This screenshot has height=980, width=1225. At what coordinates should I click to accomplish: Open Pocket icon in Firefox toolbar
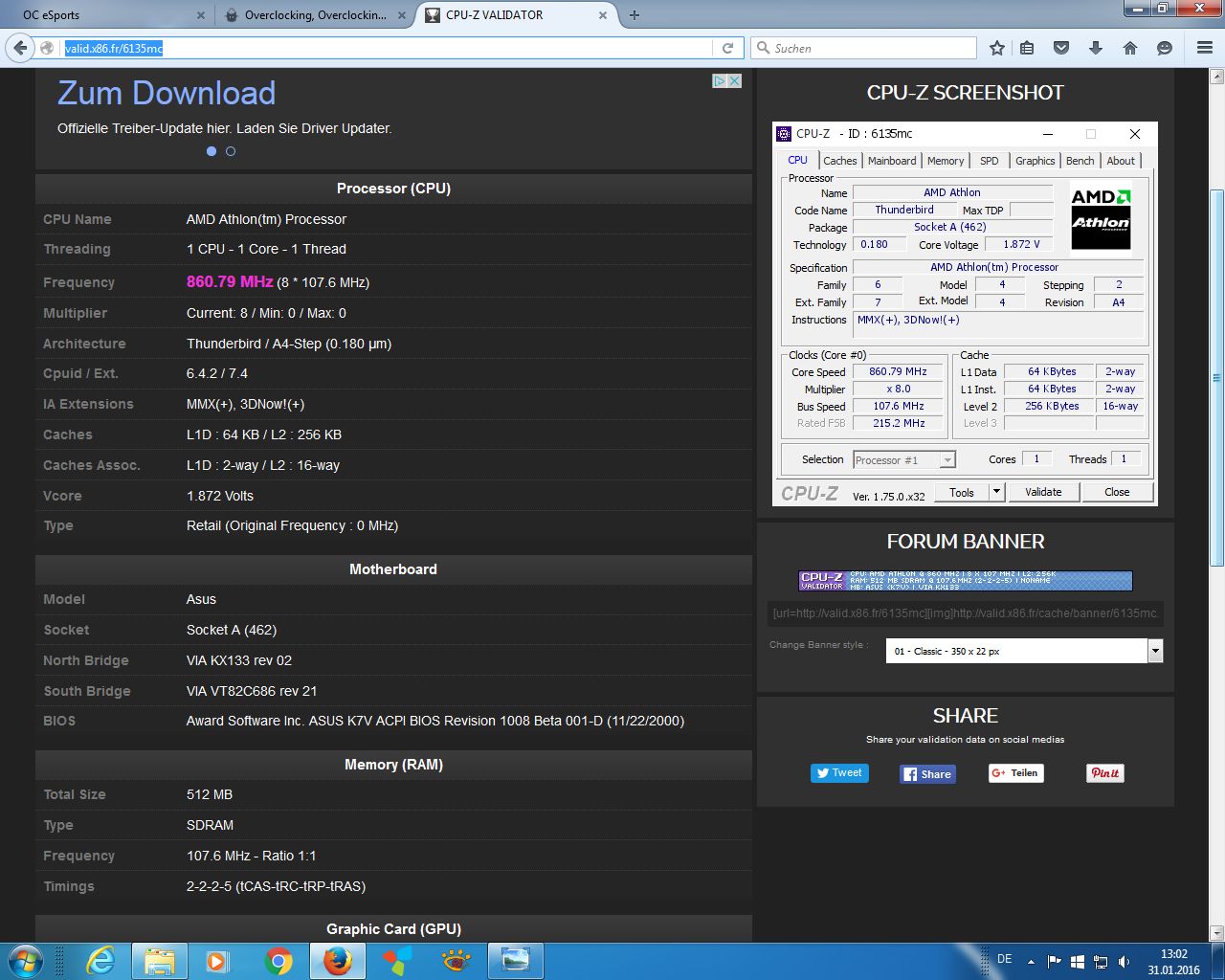[1061, 48]
